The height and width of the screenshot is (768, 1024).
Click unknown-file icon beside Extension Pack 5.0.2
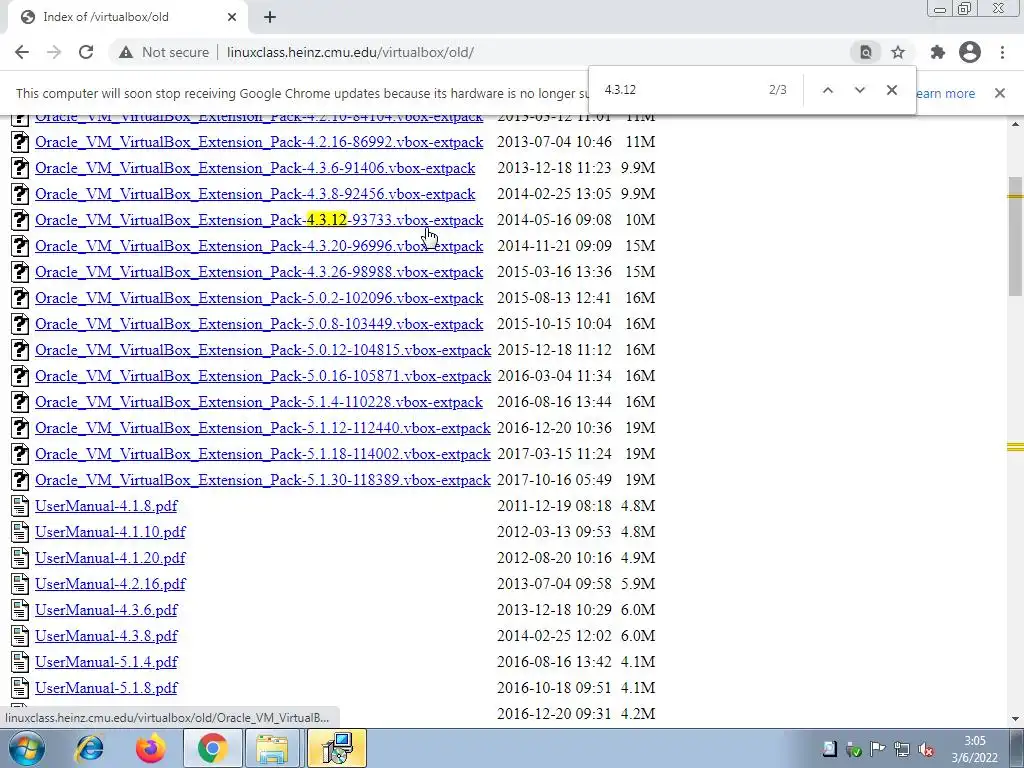[x=20, y=298]
